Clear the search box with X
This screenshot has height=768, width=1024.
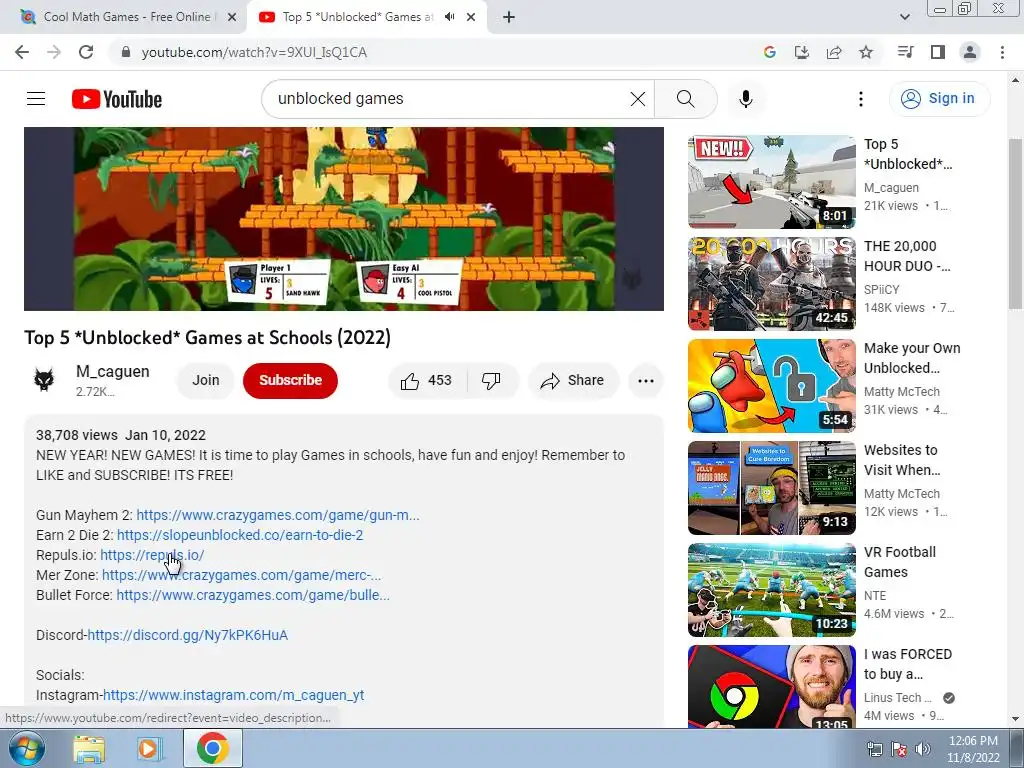pyautogui.click(x=637, y=99)
